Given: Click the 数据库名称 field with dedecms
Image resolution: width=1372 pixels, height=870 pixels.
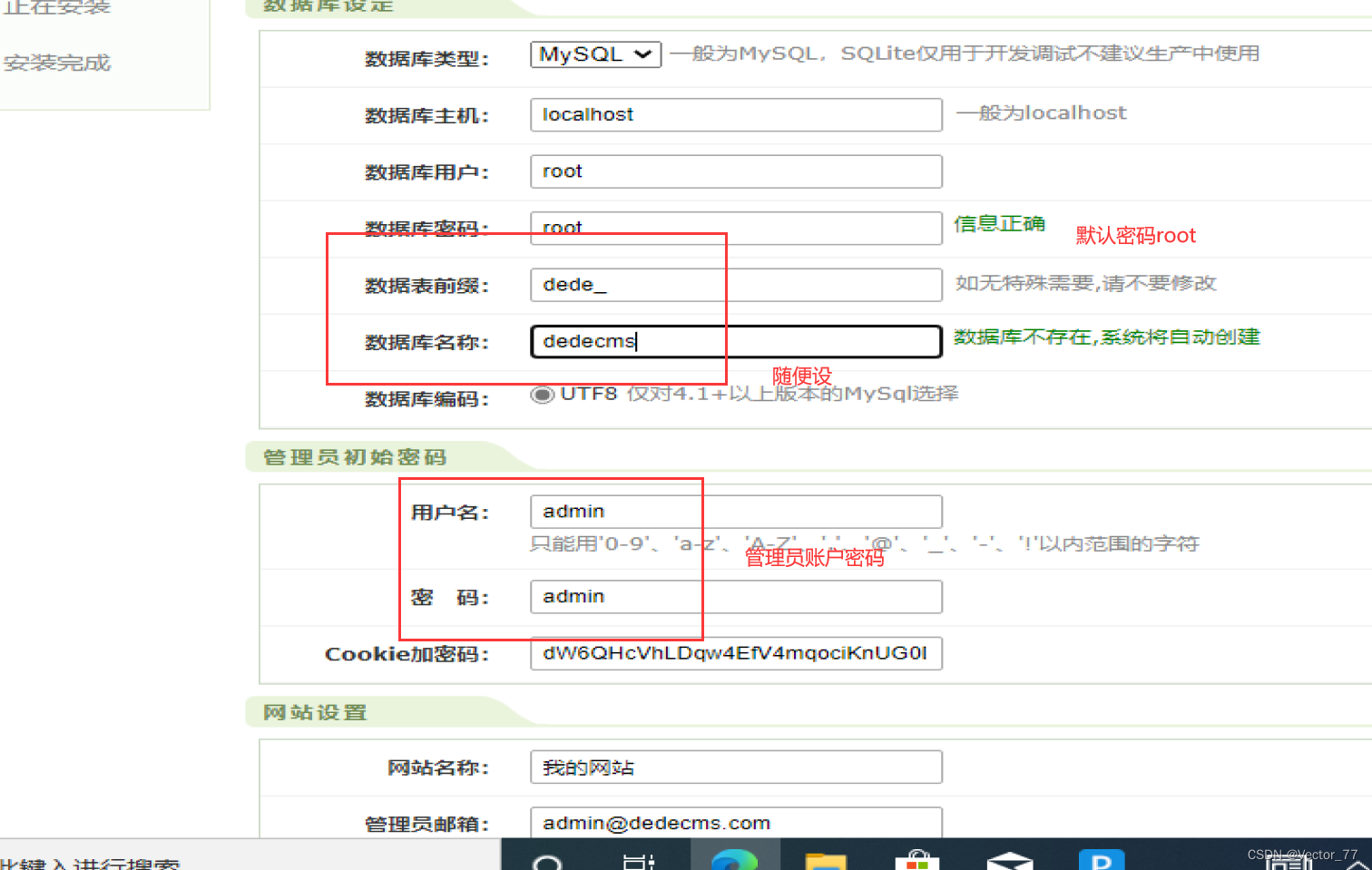Looking at the screenshot, I should click(x=736, y=341).
